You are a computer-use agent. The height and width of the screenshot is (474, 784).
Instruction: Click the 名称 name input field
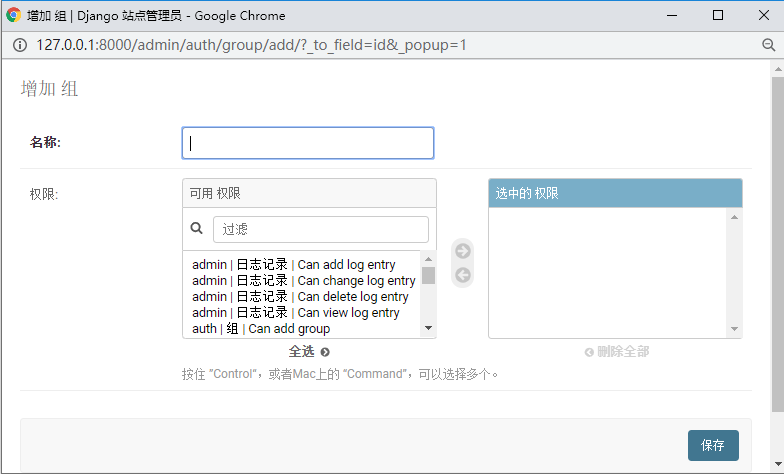(x=308, y=143)
